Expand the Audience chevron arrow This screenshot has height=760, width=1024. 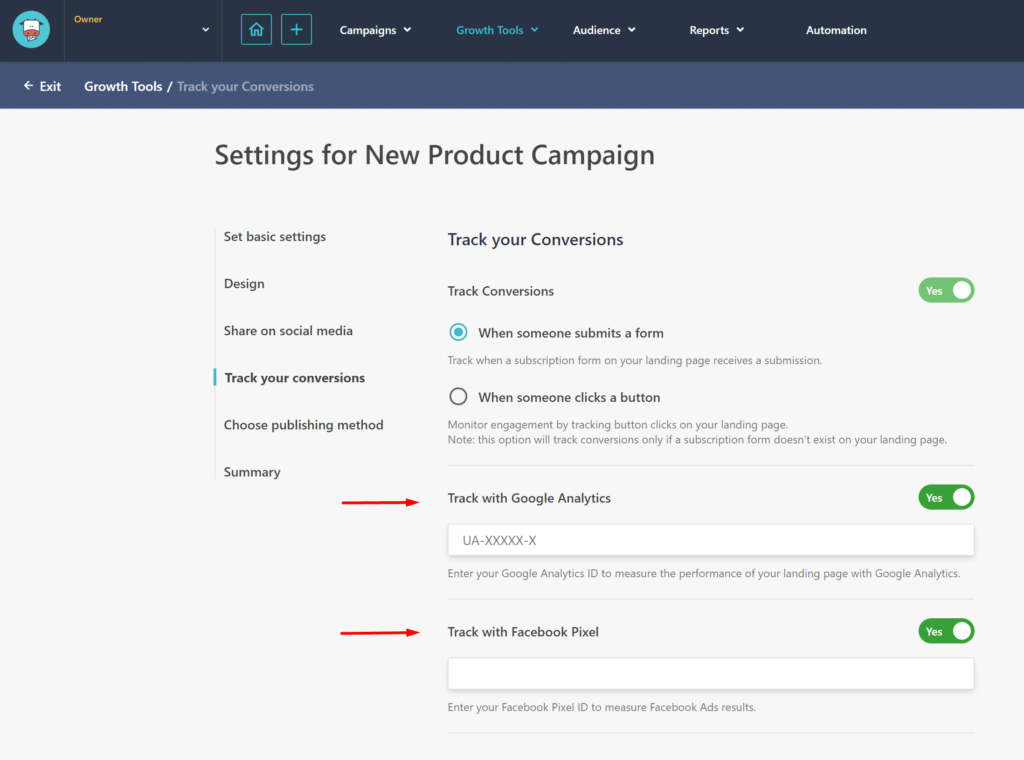pyautogui.click(x=632, y=30)
